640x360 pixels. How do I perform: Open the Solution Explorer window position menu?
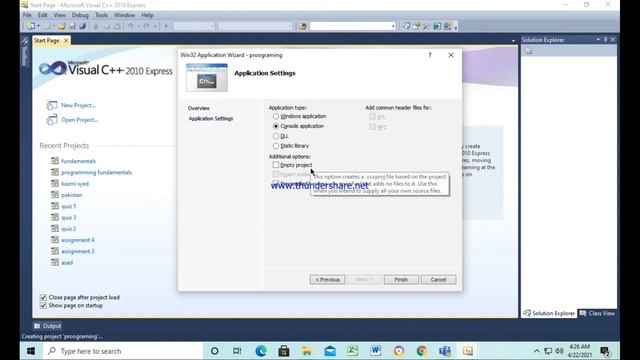[598, 40]
